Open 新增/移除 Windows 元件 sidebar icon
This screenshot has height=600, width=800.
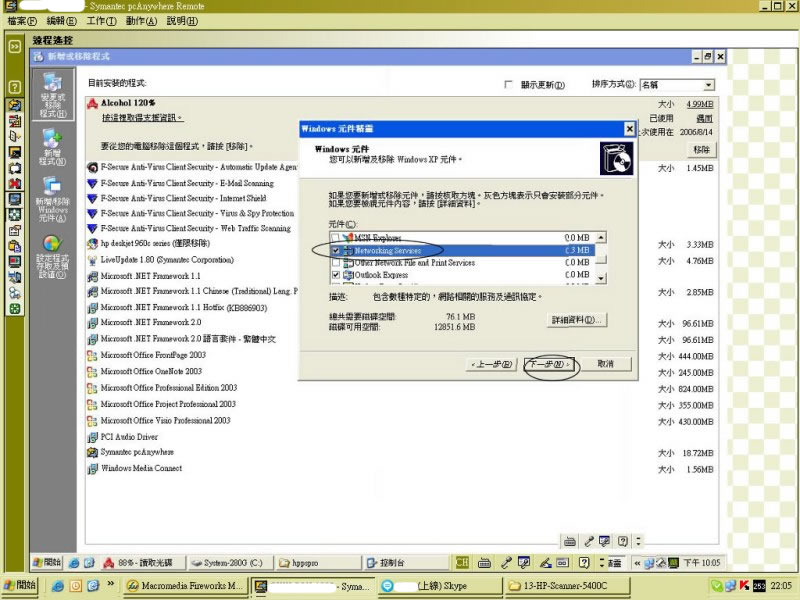[53, 199]
